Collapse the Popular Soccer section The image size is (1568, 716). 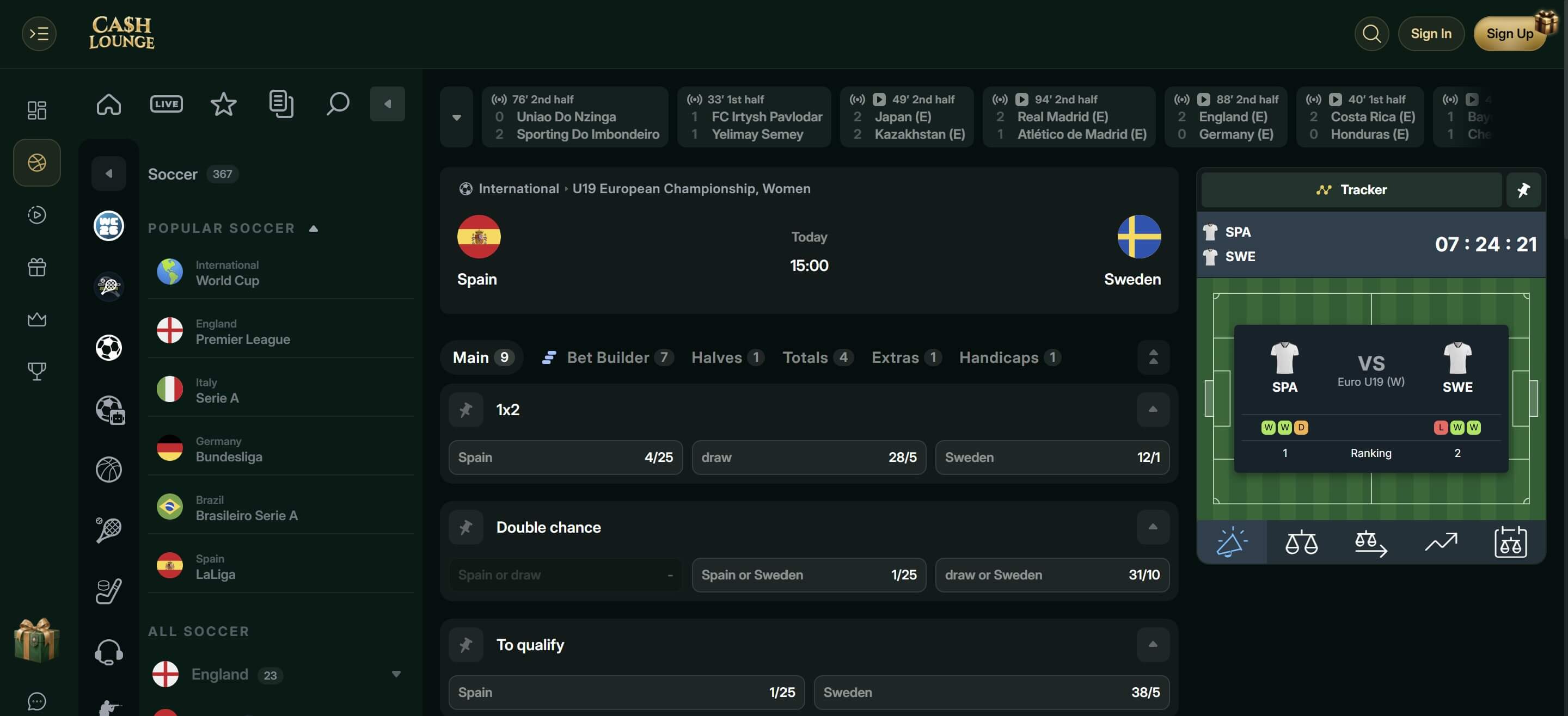point(314,229)
